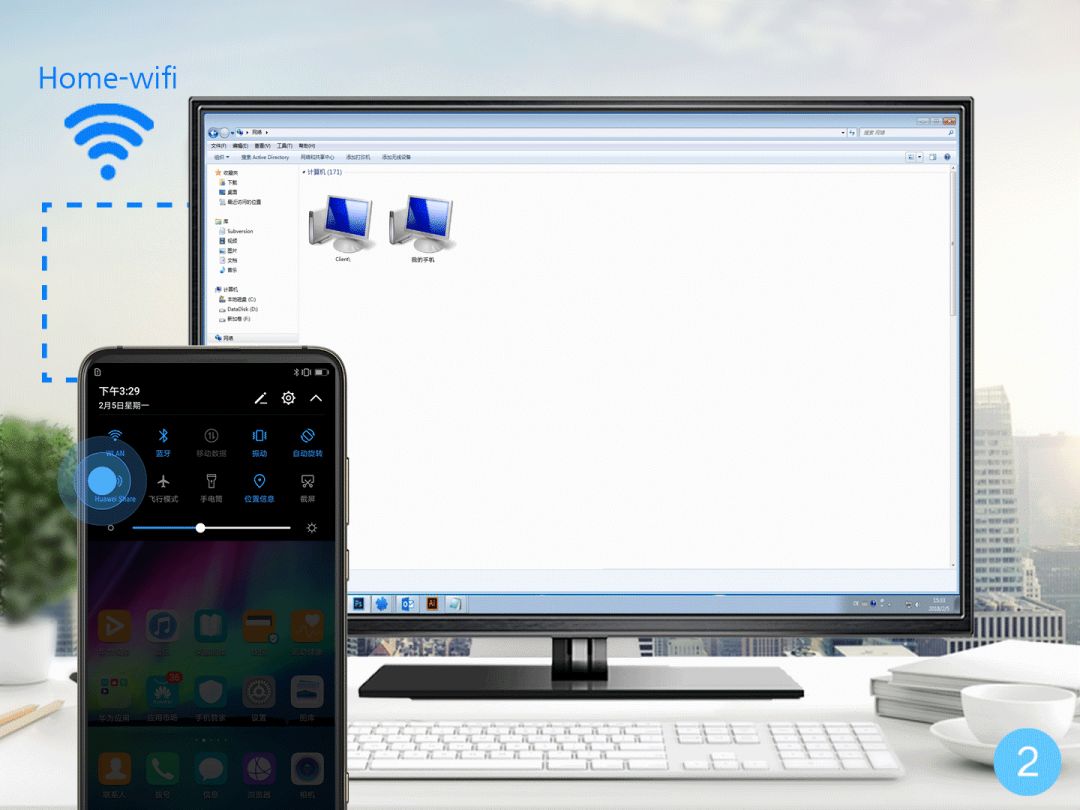Screen dimensions: 1080x810
Task: Click the Explorer search box
Action: pyautogui.click(x=907, y=132)
